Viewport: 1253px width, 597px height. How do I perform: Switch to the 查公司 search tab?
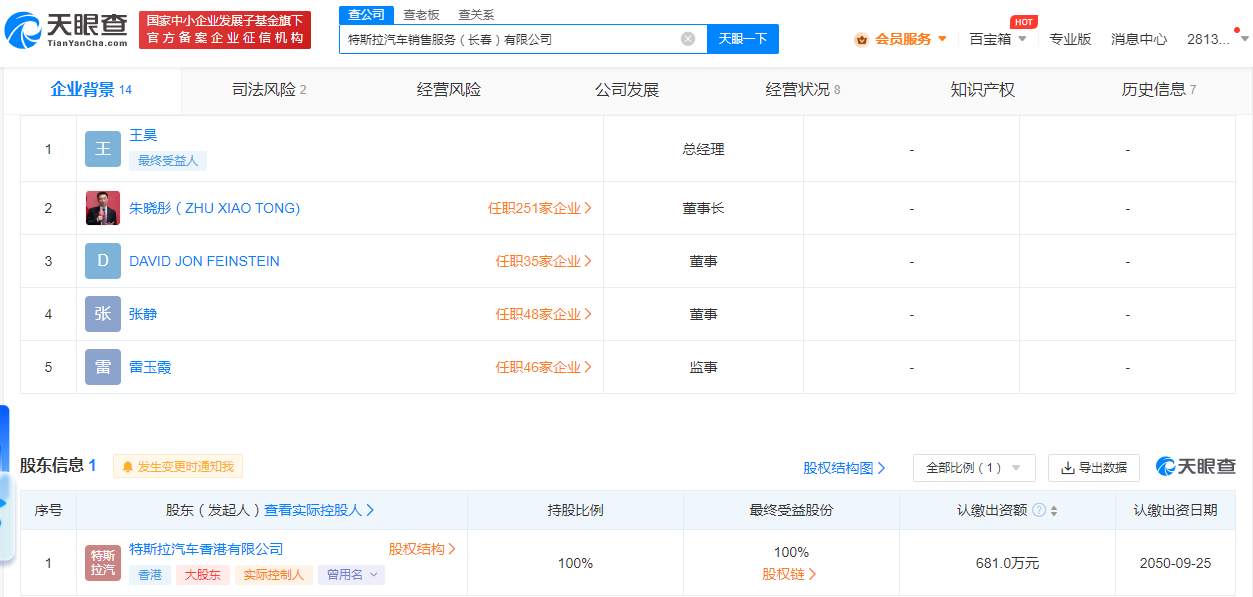[366, 14]
